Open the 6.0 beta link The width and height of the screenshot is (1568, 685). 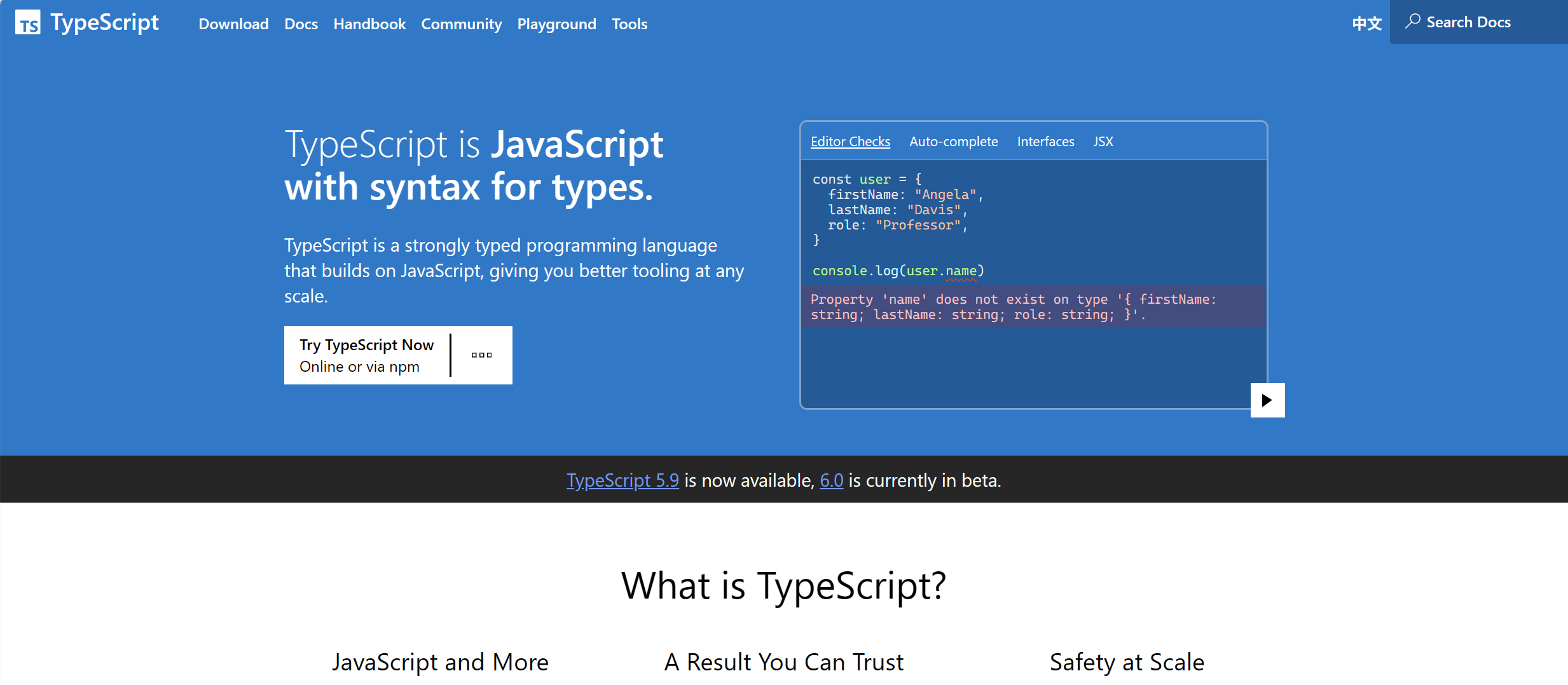[x=832, y=480]
